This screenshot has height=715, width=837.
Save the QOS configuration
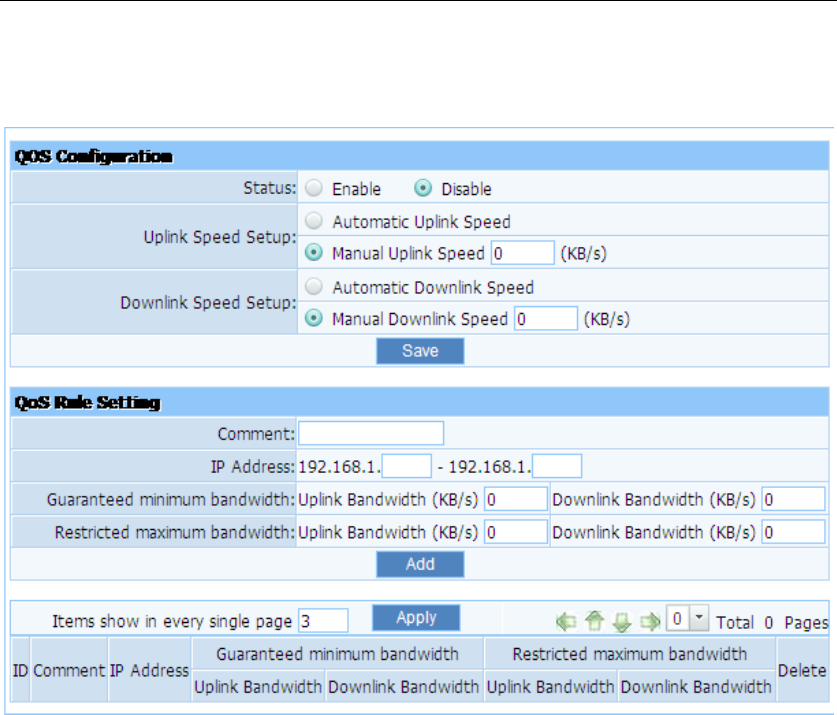[x=420, y=351]
